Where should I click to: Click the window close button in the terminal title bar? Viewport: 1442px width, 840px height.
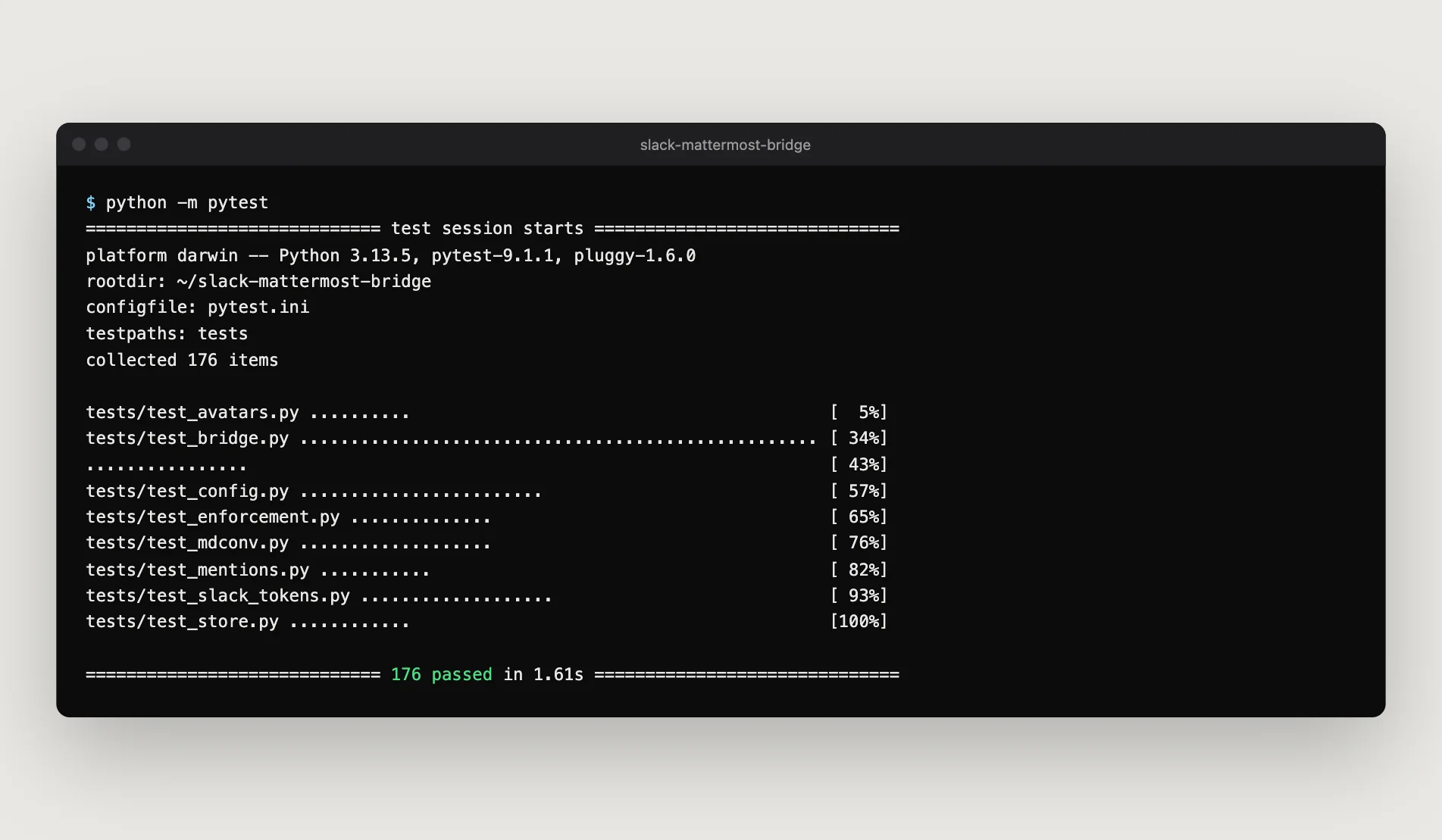(x=79, y=144)
